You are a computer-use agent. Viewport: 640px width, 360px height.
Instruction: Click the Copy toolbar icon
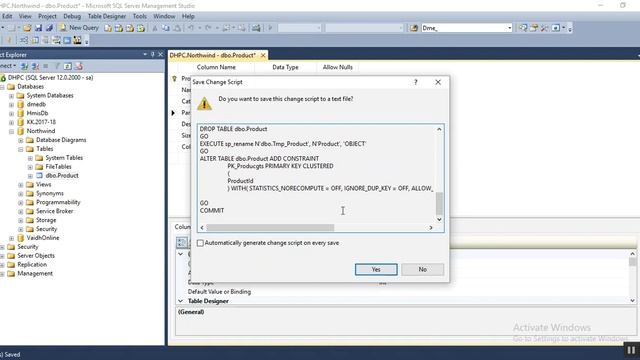166,28
